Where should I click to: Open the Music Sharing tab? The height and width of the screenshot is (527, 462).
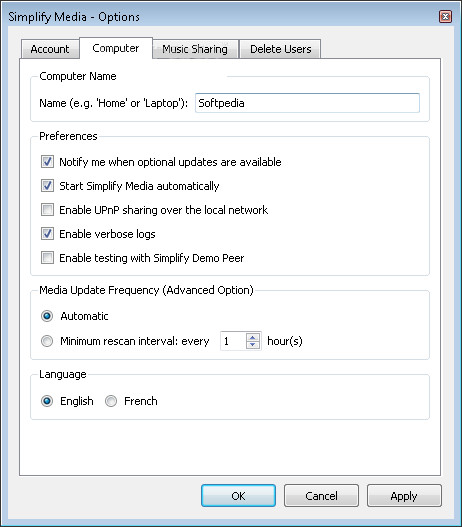pyautogui.click(x=195, y=49)
